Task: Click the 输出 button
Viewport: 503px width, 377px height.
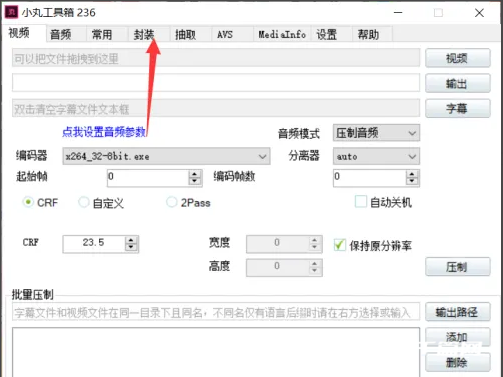Action: [458, 83]
